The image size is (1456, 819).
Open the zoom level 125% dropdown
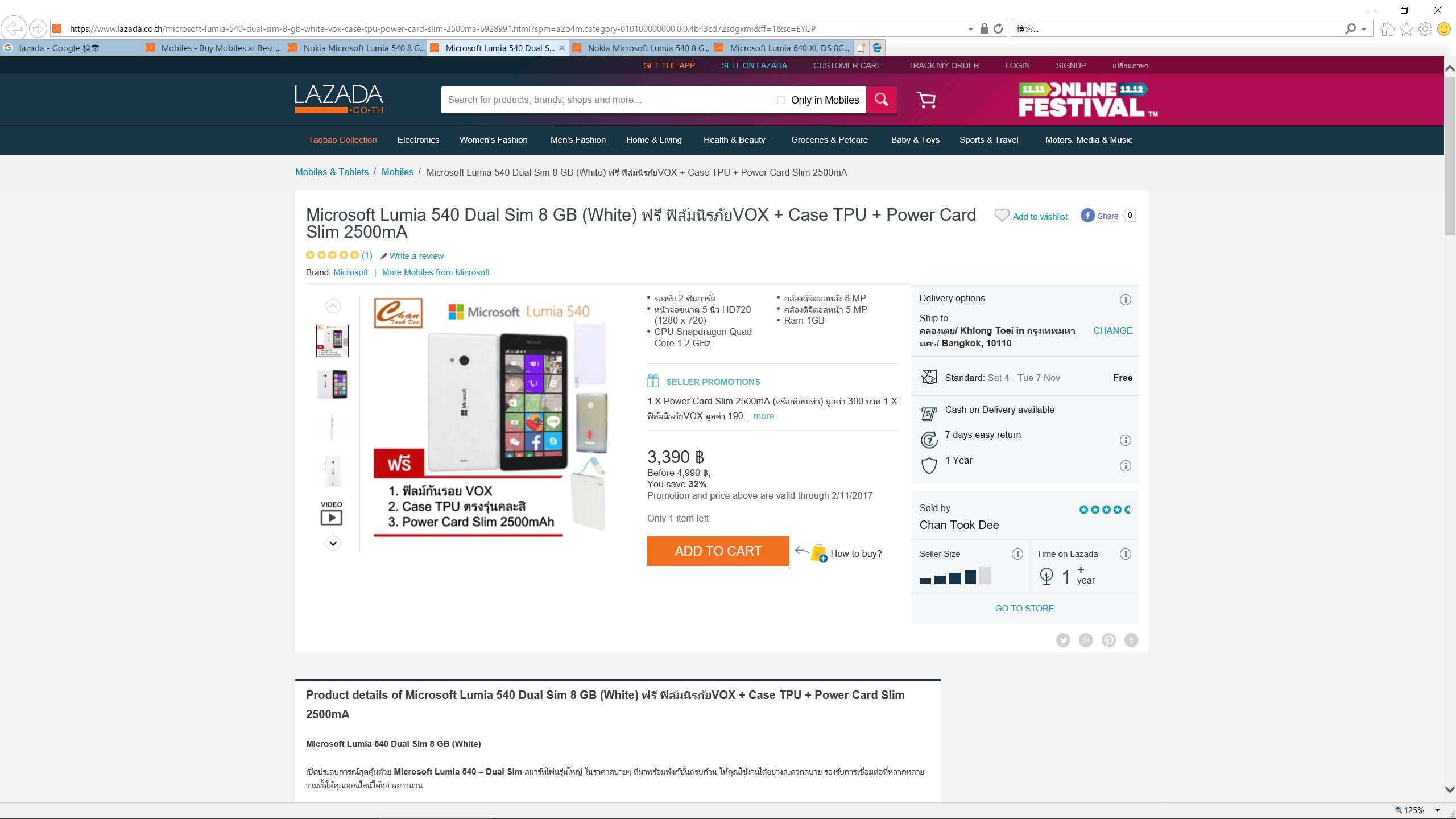tap(1437, 810)
